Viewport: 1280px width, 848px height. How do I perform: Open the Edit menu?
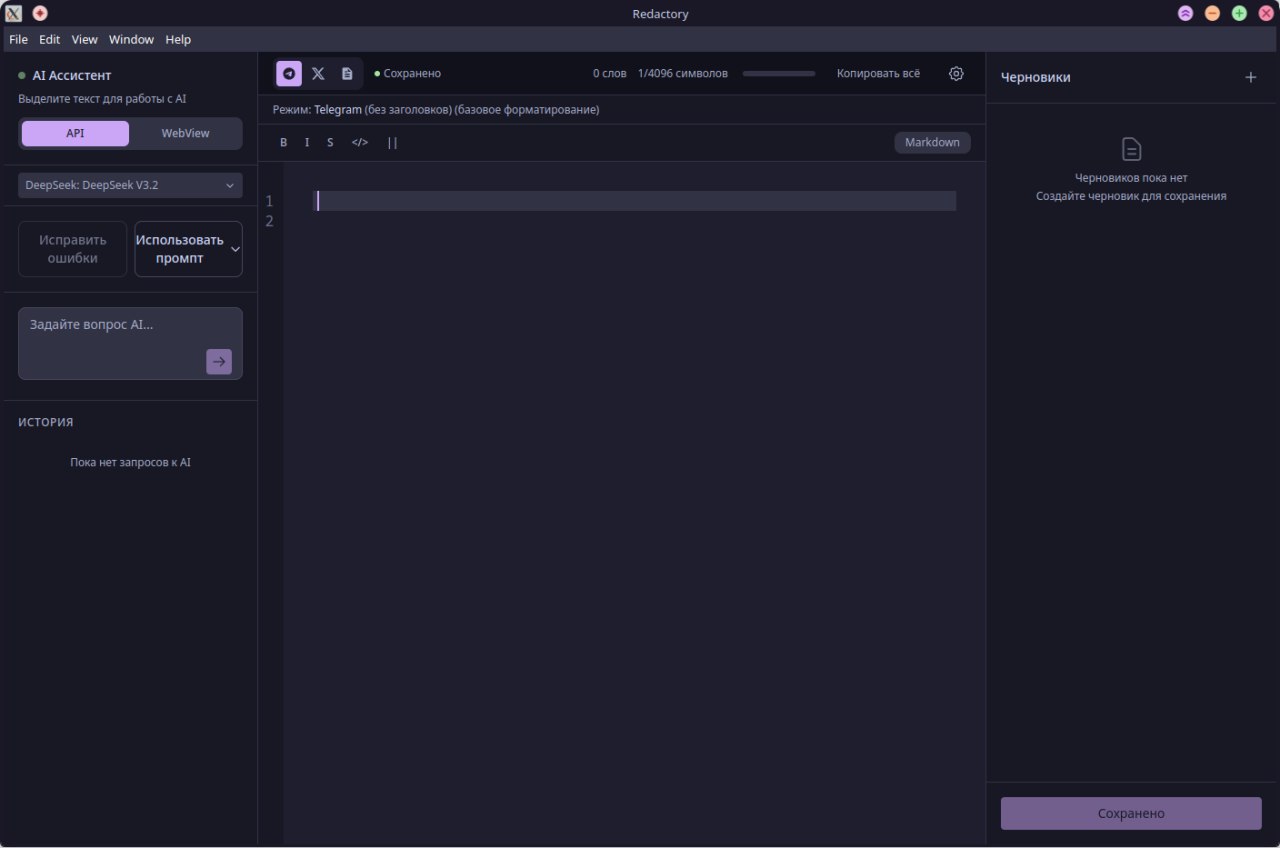50,39
